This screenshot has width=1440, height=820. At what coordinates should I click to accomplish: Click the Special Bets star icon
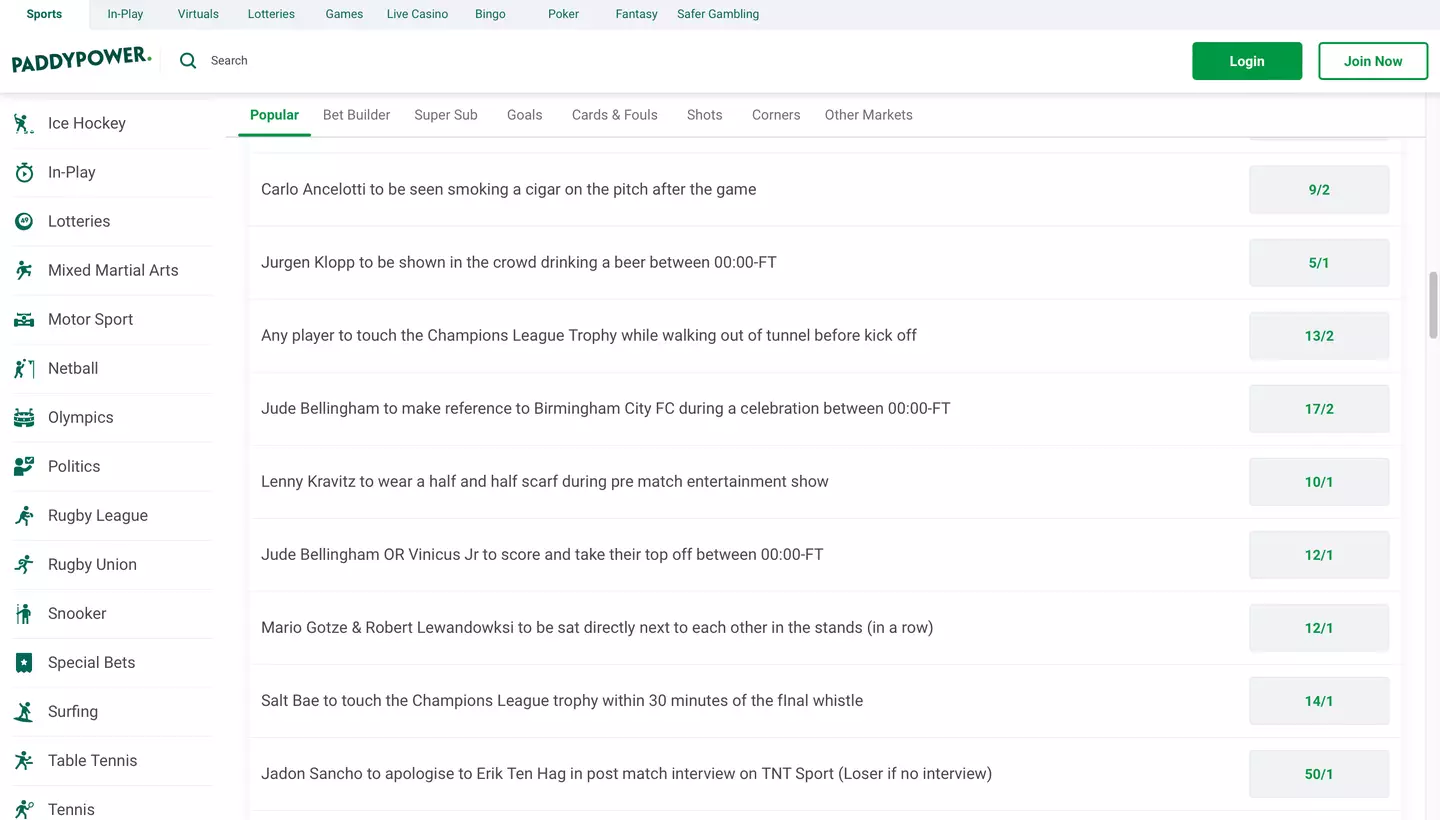(24, 663)
